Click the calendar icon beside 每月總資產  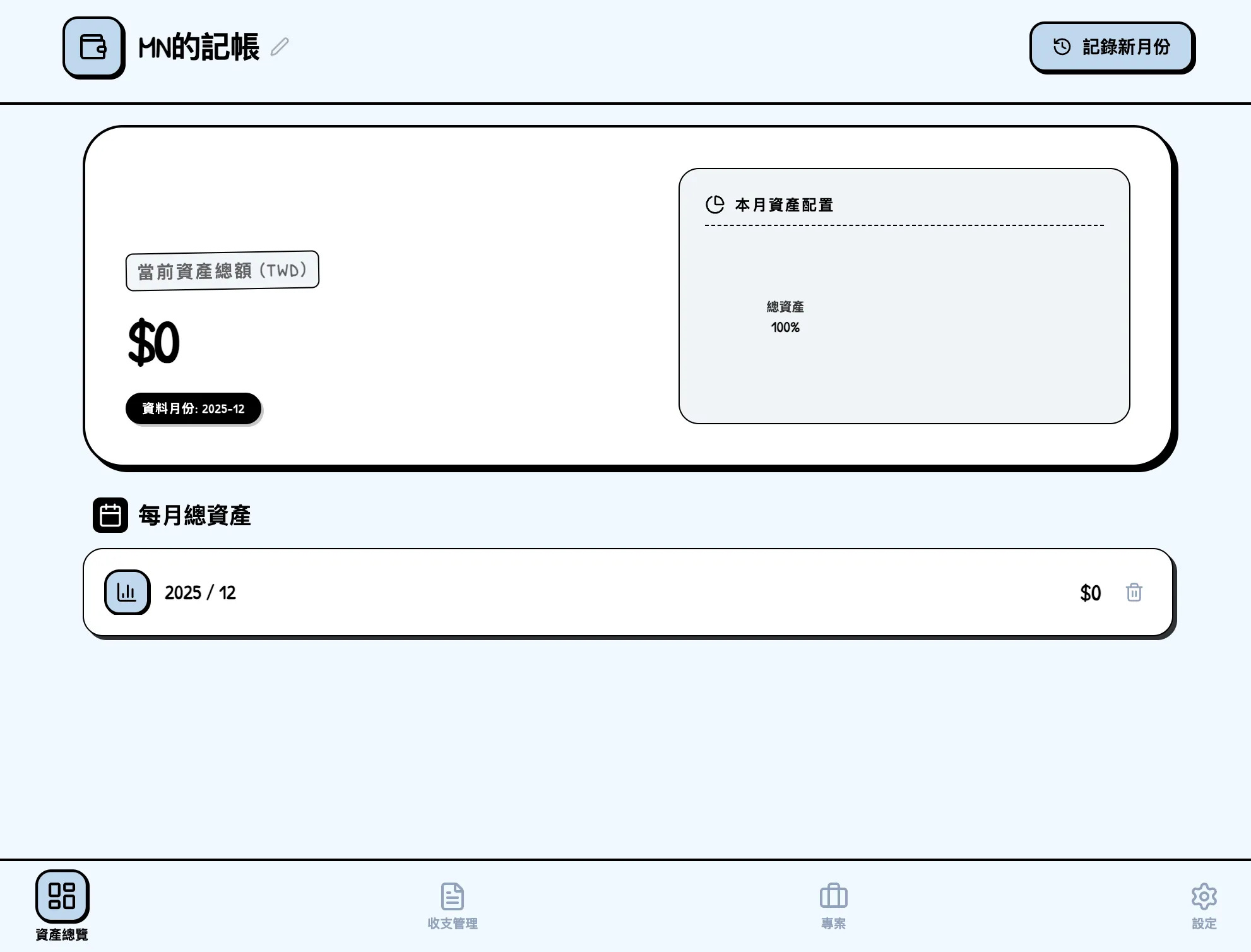pyautogui.click(x=110, y=515)
